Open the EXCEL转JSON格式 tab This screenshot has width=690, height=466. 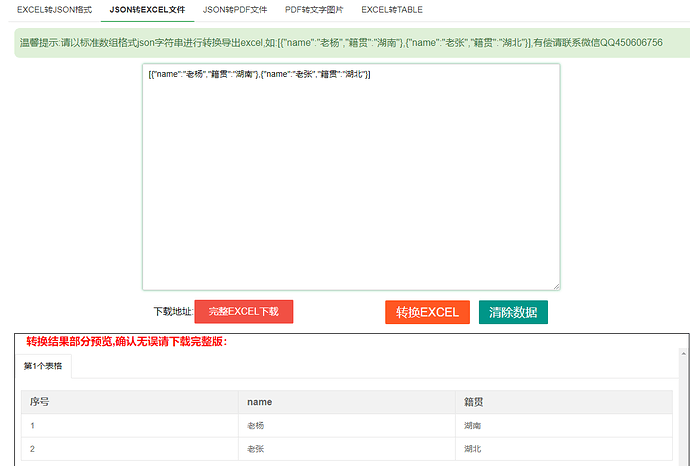click(55, 10)
